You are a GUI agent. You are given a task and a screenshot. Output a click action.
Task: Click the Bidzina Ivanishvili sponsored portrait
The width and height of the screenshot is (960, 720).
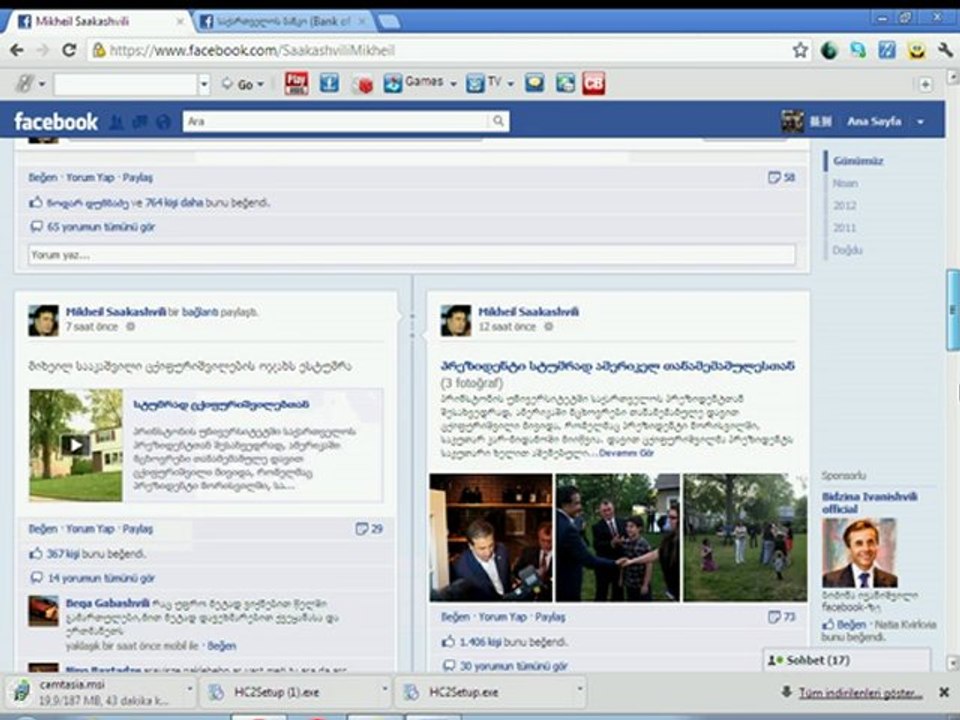pyautogui.click(x=859, y=553)
